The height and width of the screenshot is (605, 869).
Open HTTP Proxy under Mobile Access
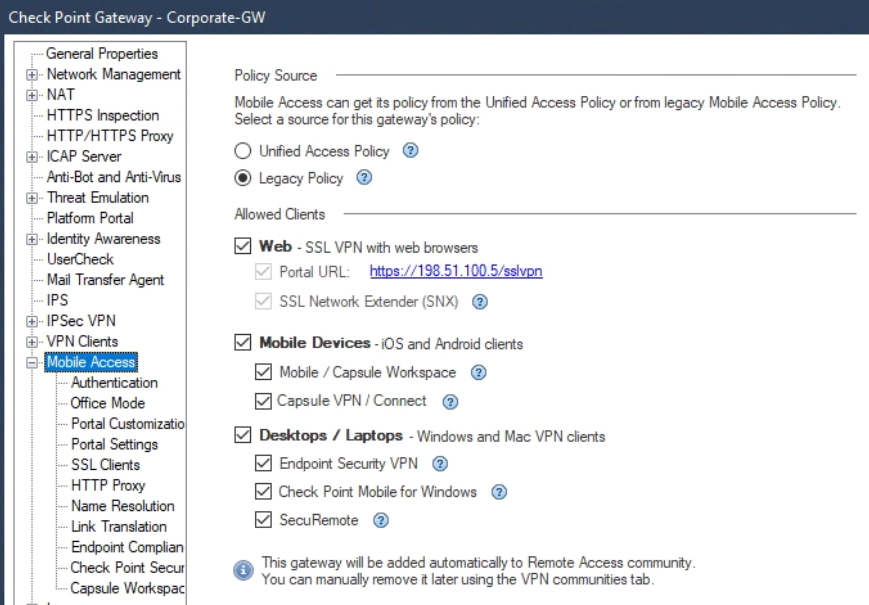click(108, 485)
